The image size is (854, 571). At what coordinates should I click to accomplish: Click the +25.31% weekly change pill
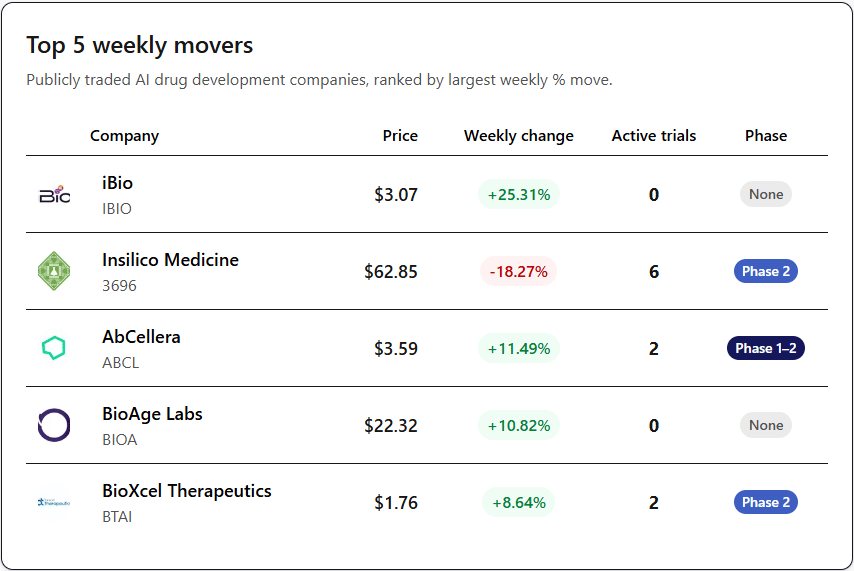click(518, 195)
